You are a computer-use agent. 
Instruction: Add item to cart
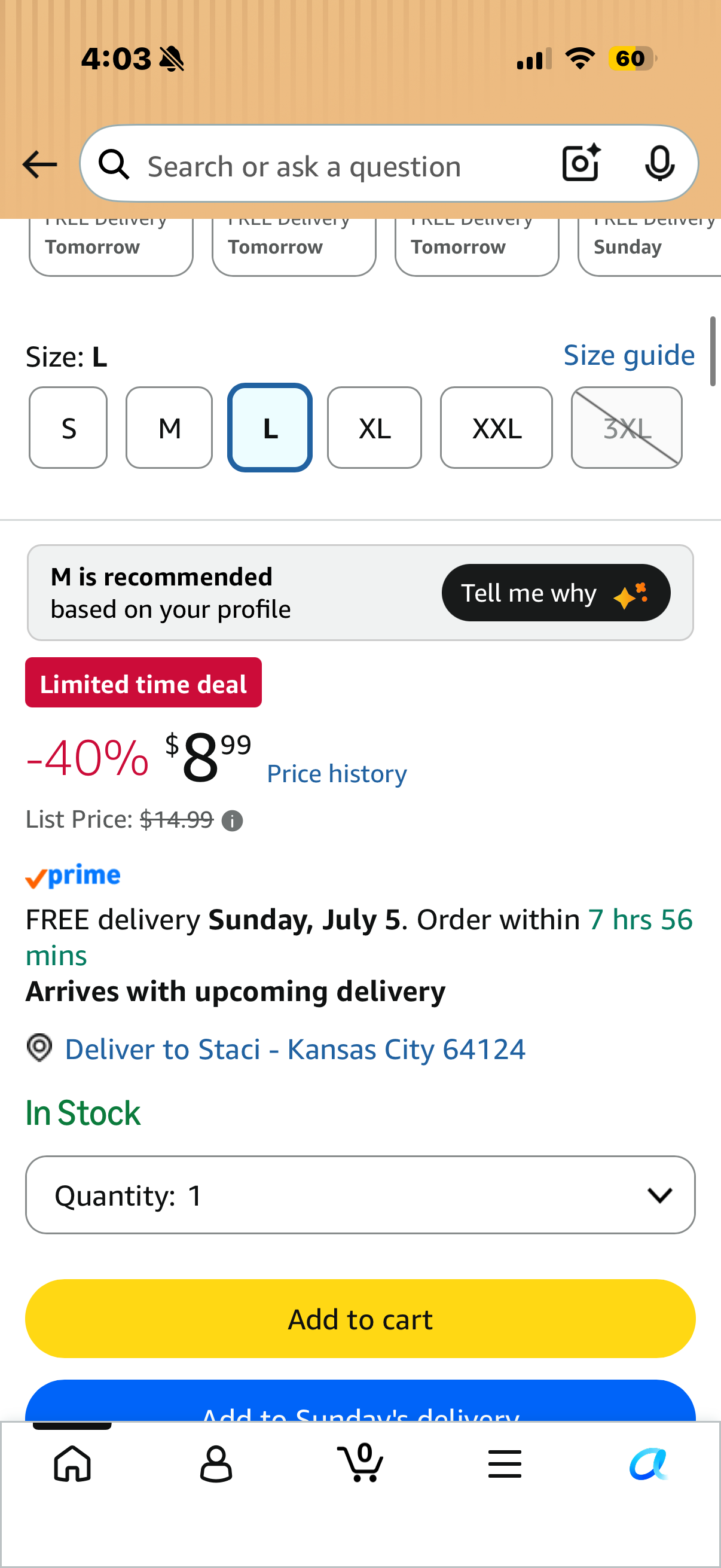click(360, 1319)
